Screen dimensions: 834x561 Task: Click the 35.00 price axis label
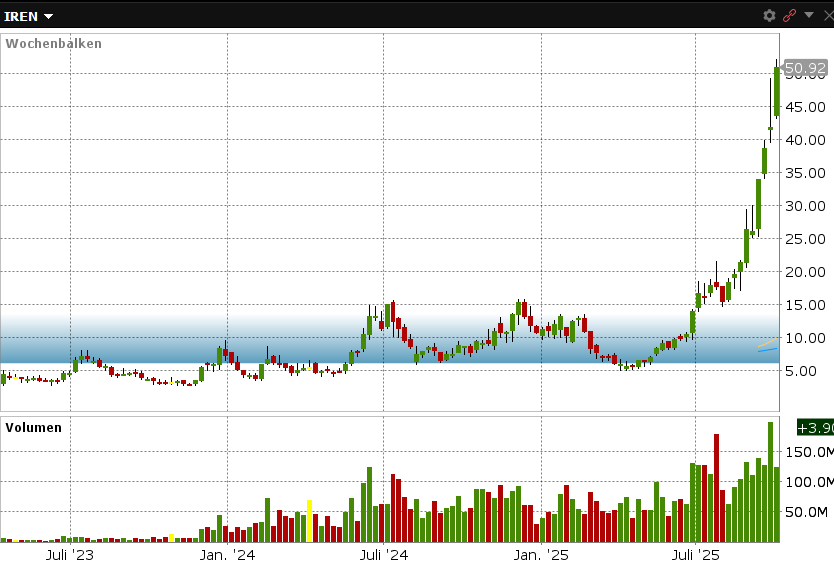point(805,173)
